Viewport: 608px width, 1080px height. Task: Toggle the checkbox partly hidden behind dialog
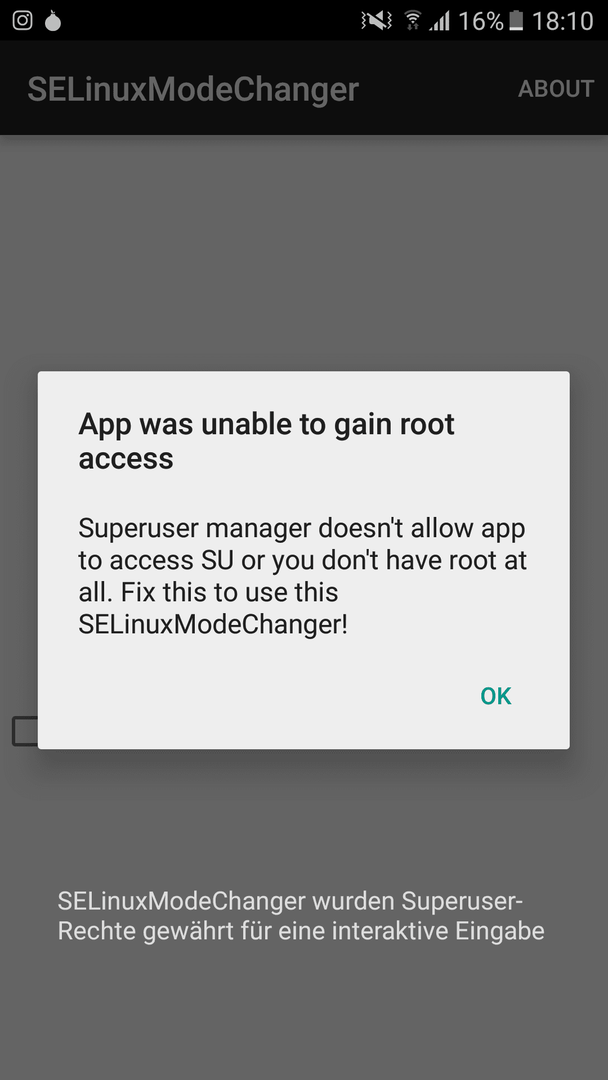tap(25, 731)
